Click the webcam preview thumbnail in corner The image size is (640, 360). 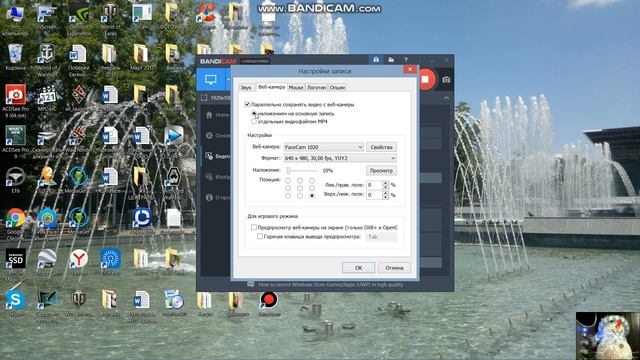click(x=608, y=336)
